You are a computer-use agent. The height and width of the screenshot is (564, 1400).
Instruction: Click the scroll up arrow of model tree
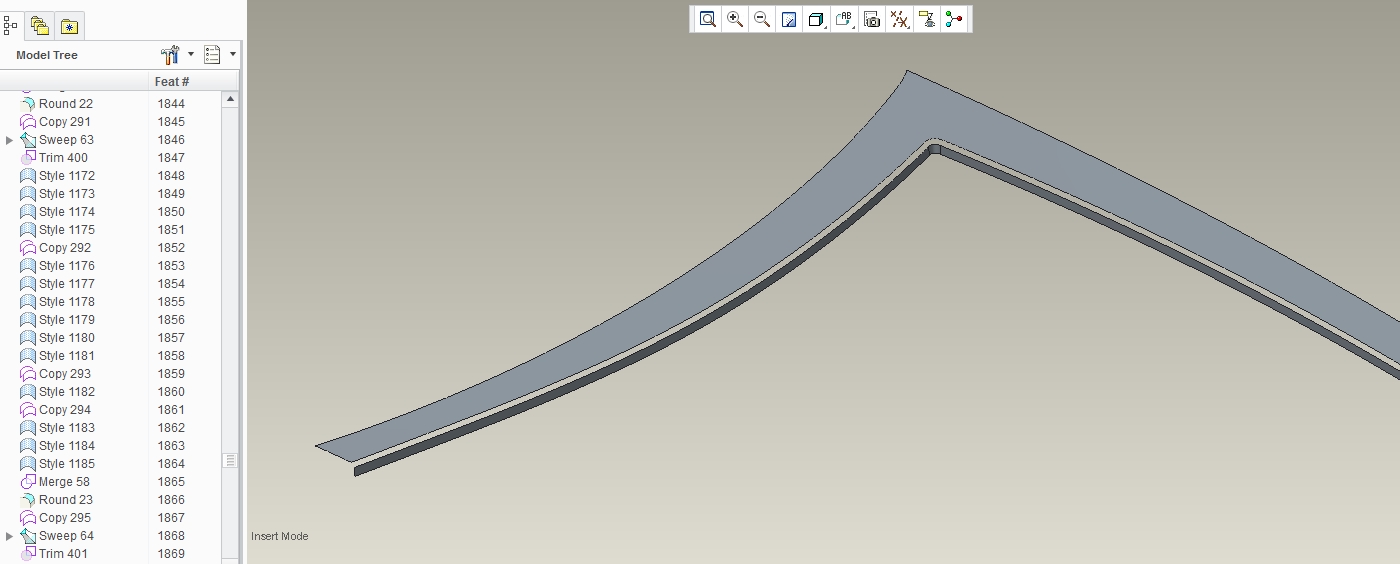coord(230,99)
